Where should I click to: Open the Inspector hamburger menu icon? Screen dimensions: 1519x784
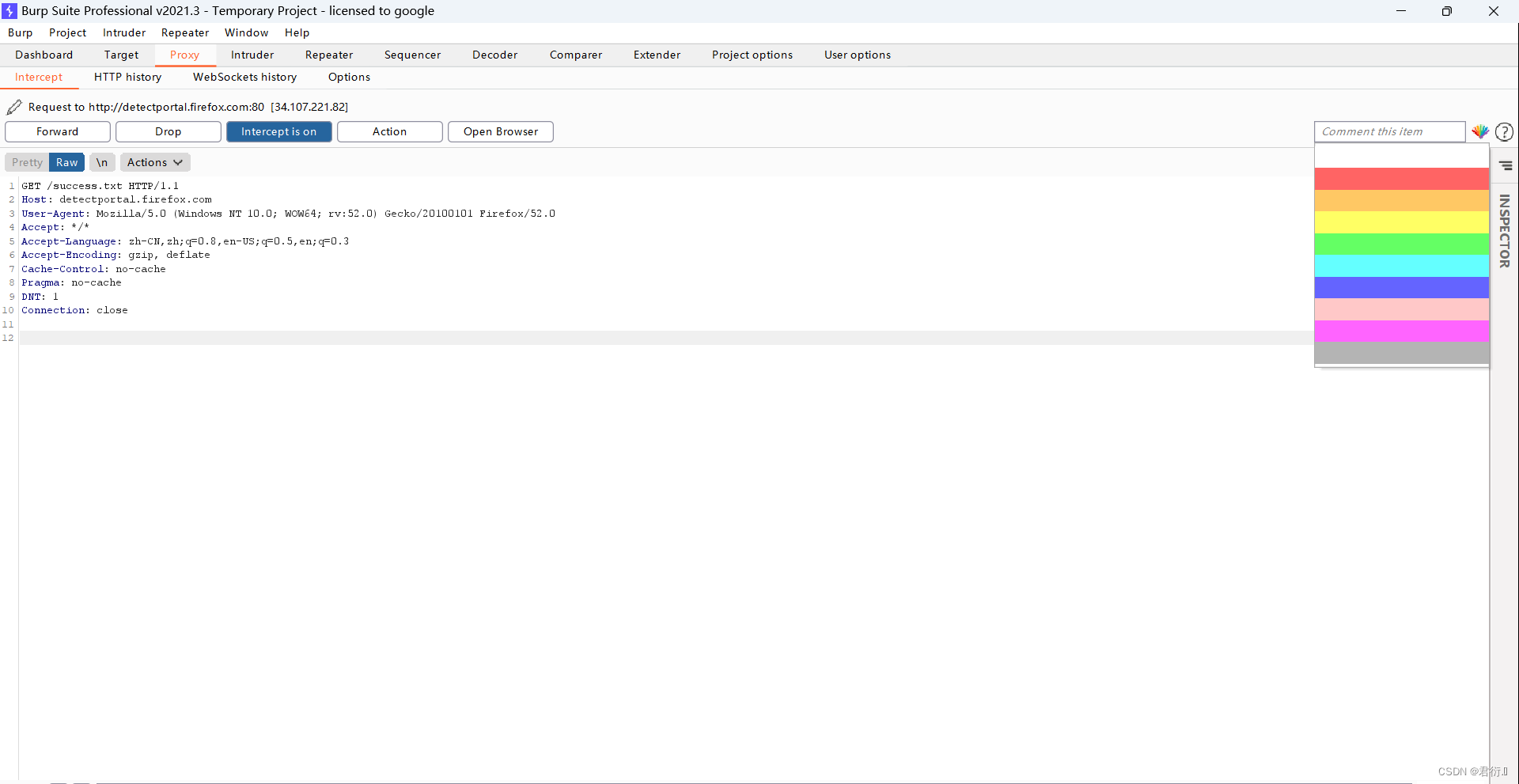tap(1506, 165)
